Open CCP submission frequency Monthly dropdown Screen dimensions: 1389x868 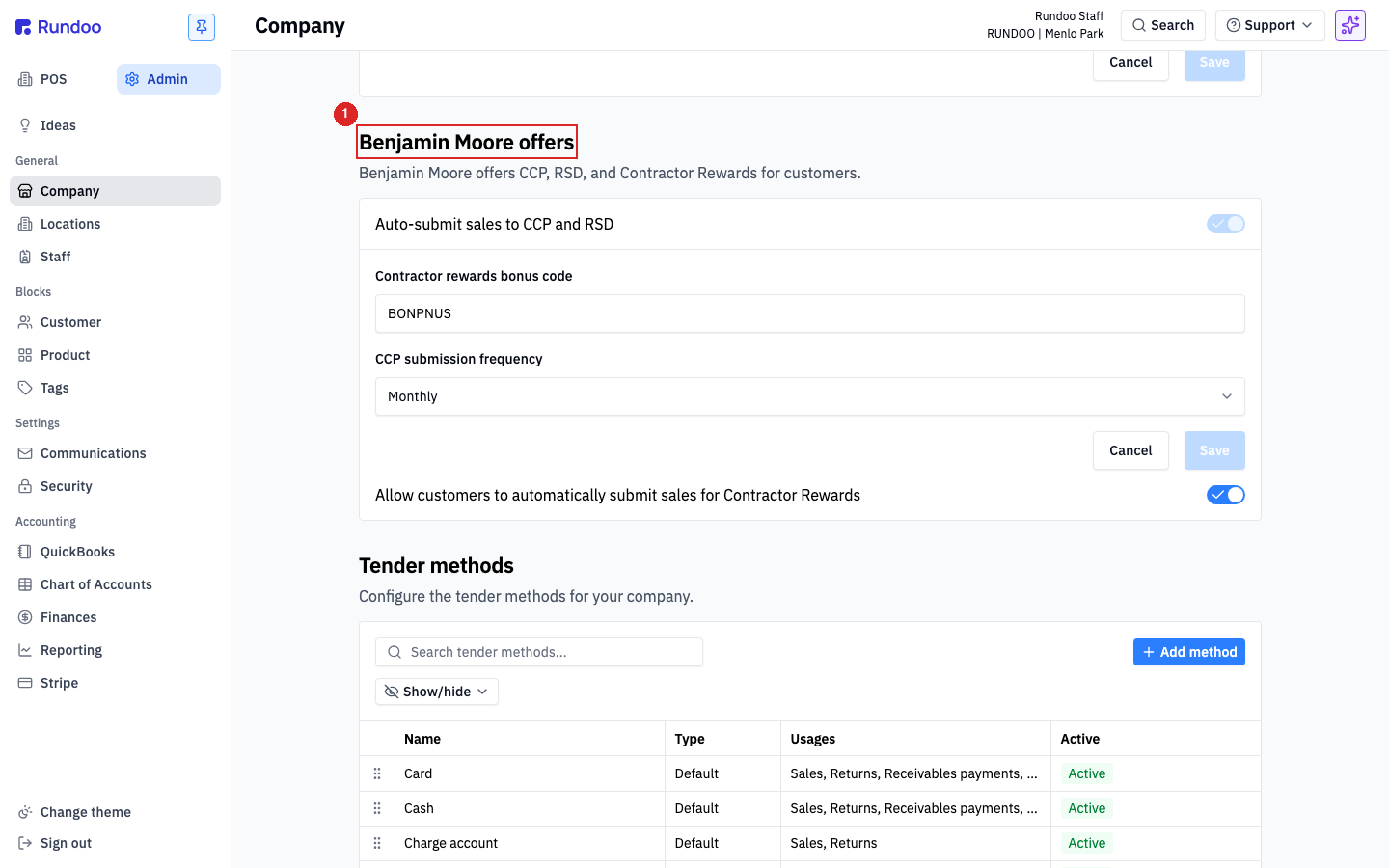coord(810,396)
